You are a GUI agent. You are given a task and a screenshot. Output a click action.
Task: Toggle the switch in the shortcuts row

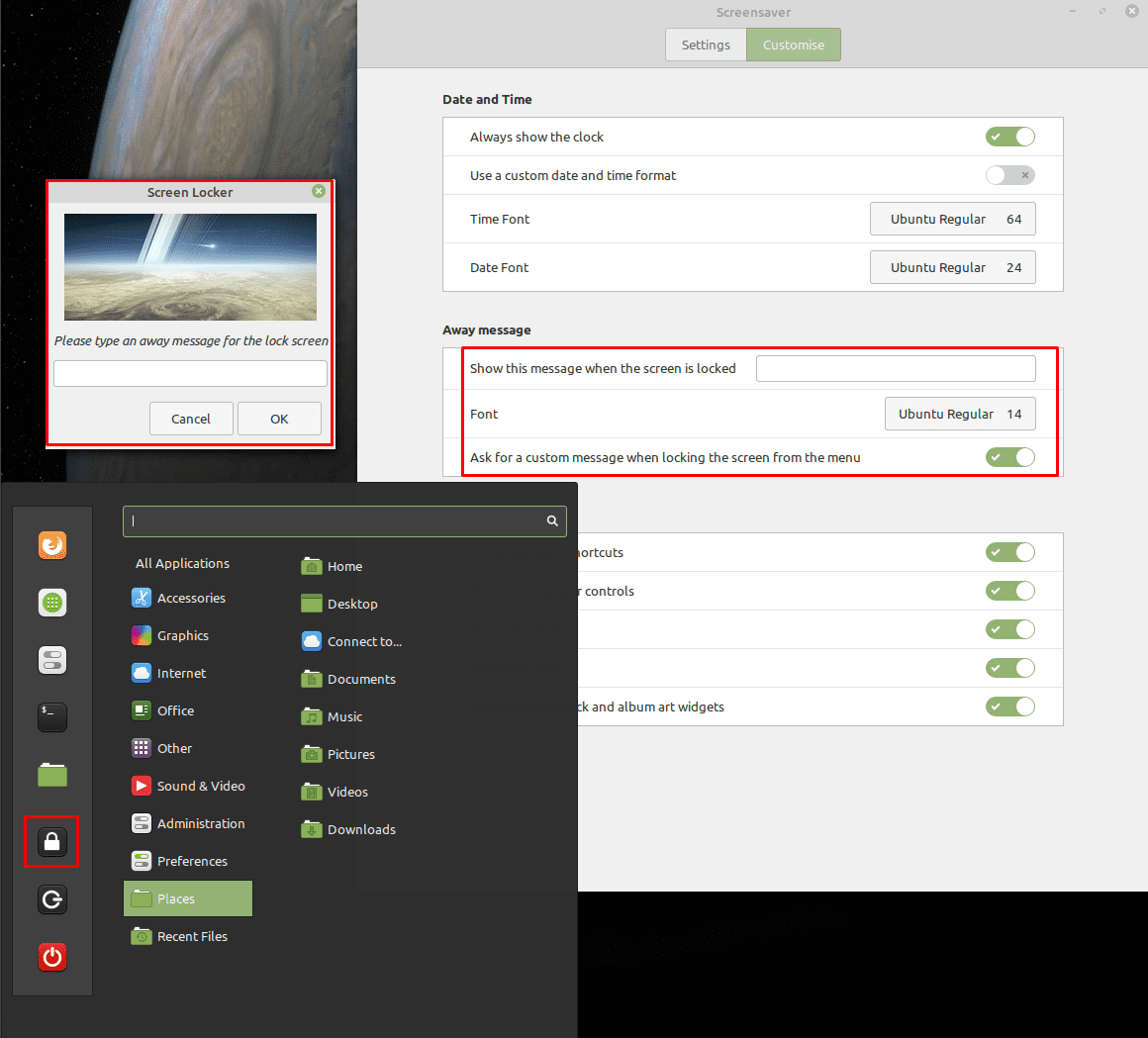tap(1009, 553)
